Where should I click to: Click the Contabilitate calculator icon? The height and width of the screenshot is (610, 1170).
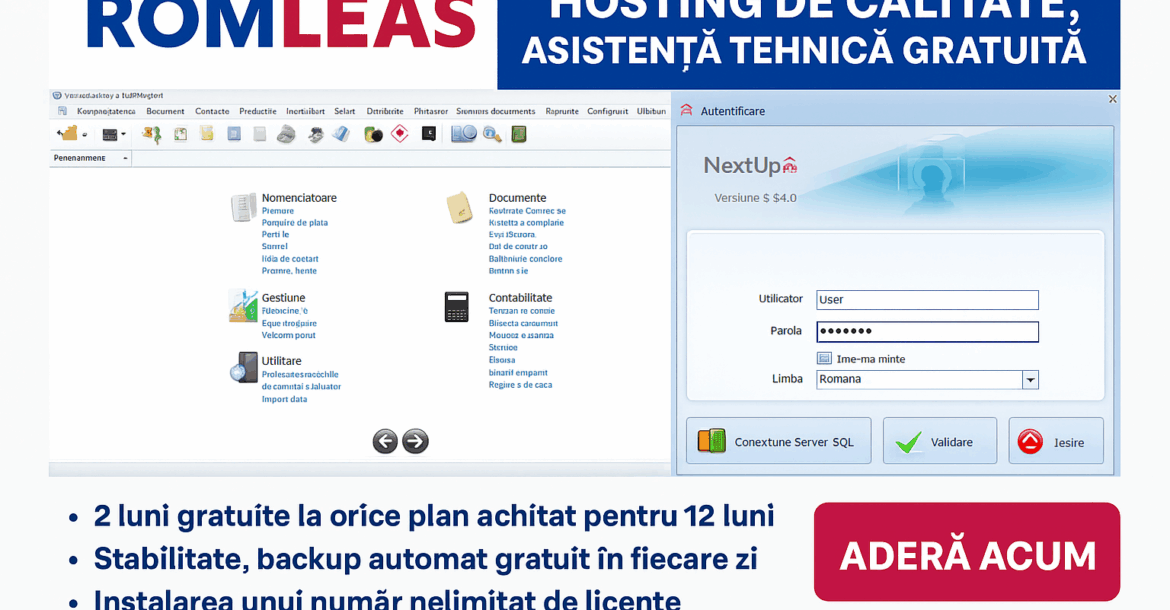[x=457, y=306]
